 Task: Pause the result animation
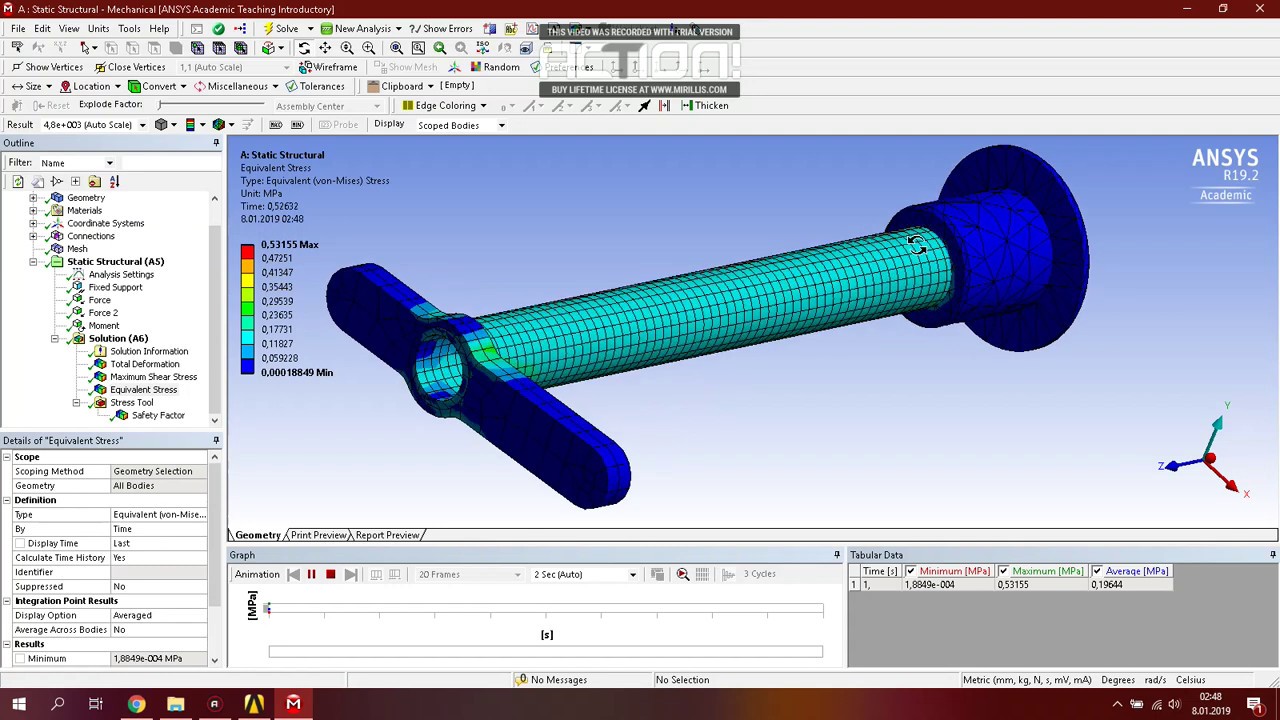pyautogui.click(x=311, y=574)
